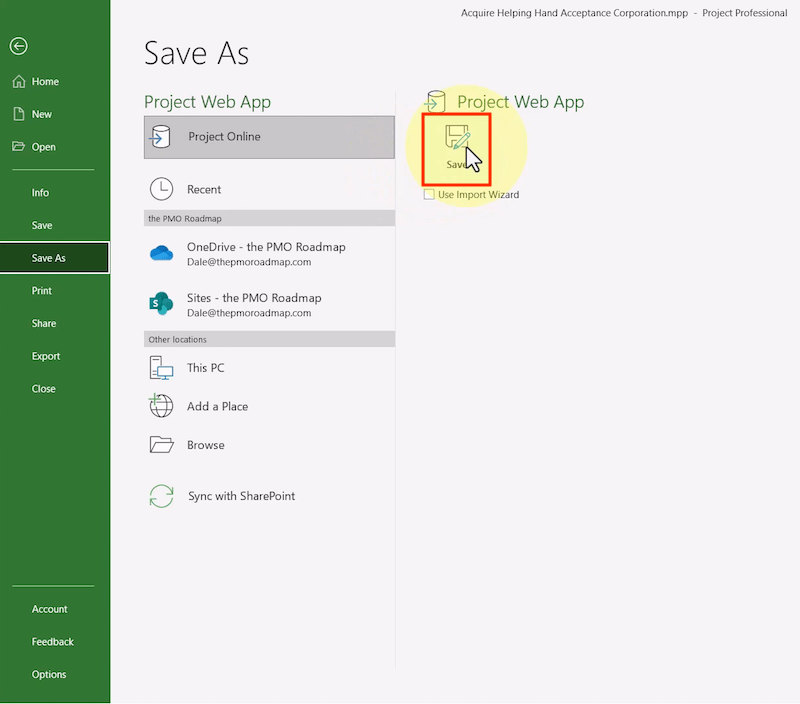Open the Browse folder icon
The height and width of the screenshot is (704, 800).
pyautogui.click(x=161, y=445)
